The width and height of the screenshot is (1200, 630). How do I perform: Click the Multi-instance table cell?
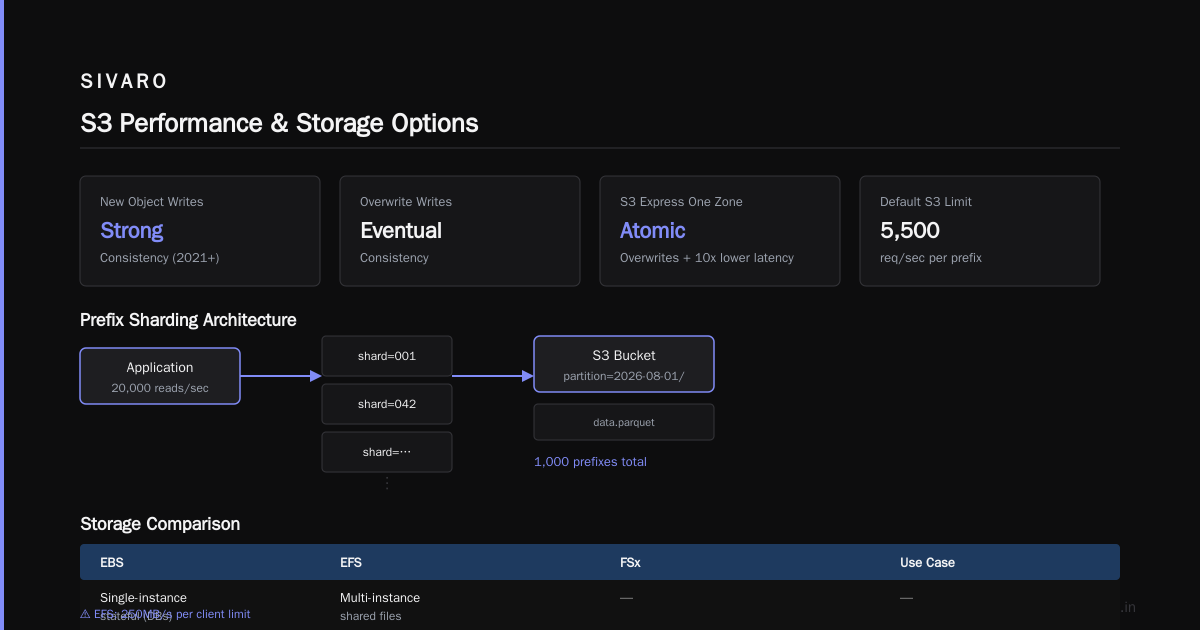380,598
